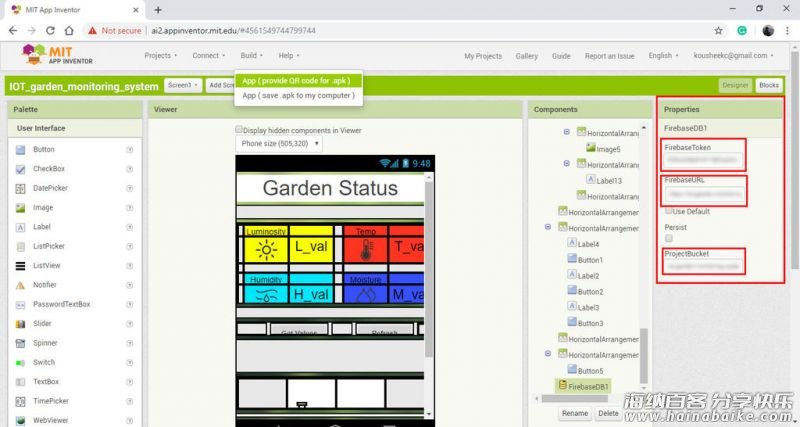
Task: Click the MIT App Inventor logo
Action: click(57, 55)
